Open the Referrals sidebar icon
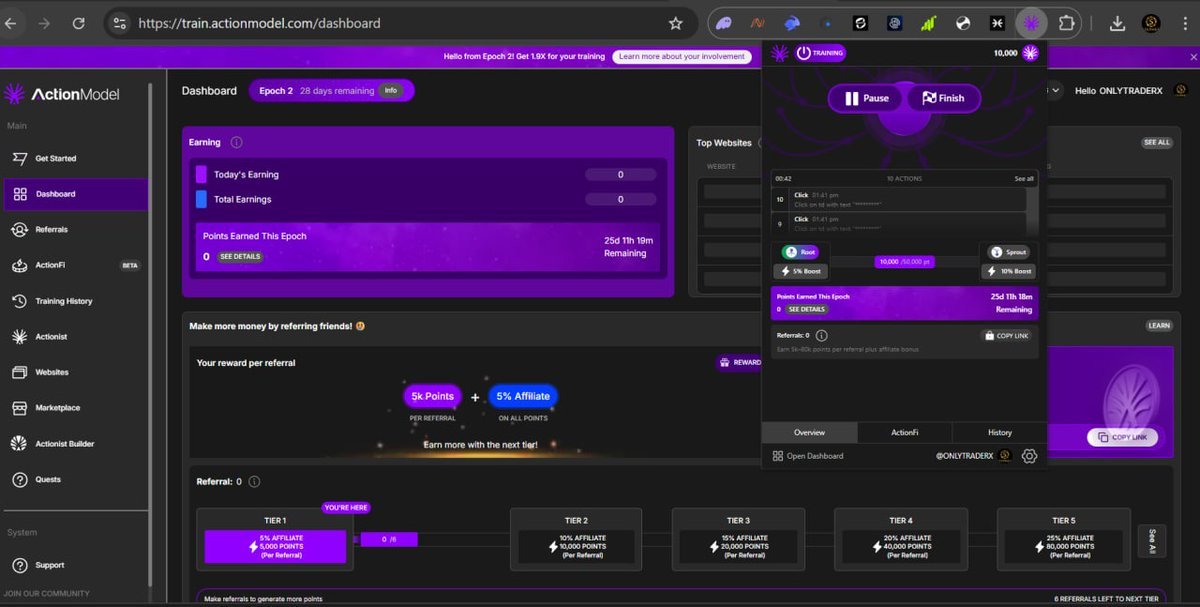This screenshot has width=1200, height=607. click(19, 230)
